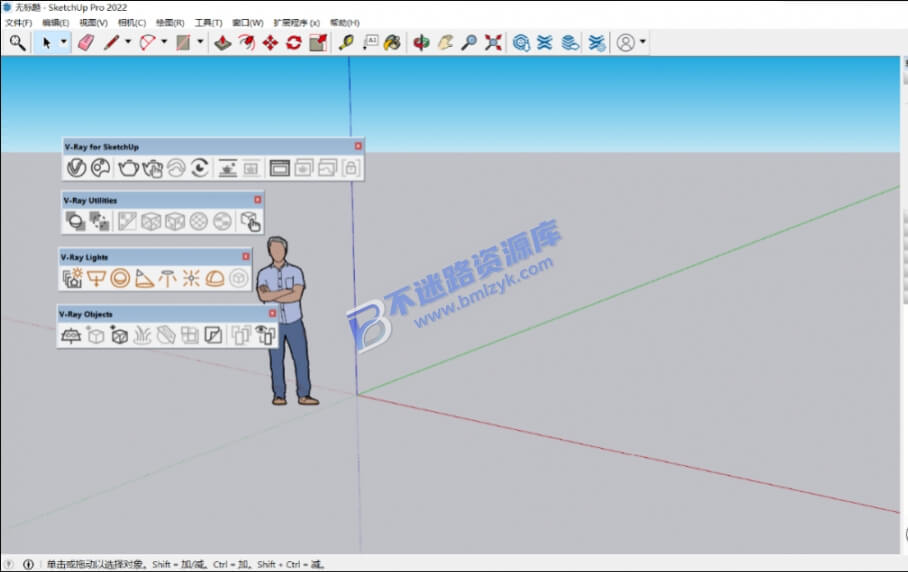Pick the pink Eraser tool
Screen dimensions: 908x572
[x=86, y=42]
